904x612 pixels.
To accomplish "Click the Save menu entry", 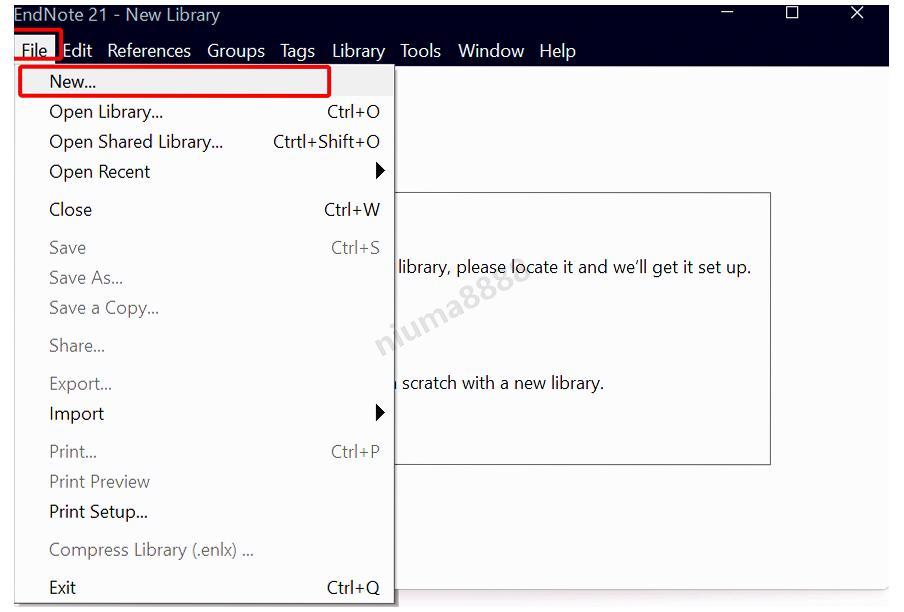I will tap(205, 247).
